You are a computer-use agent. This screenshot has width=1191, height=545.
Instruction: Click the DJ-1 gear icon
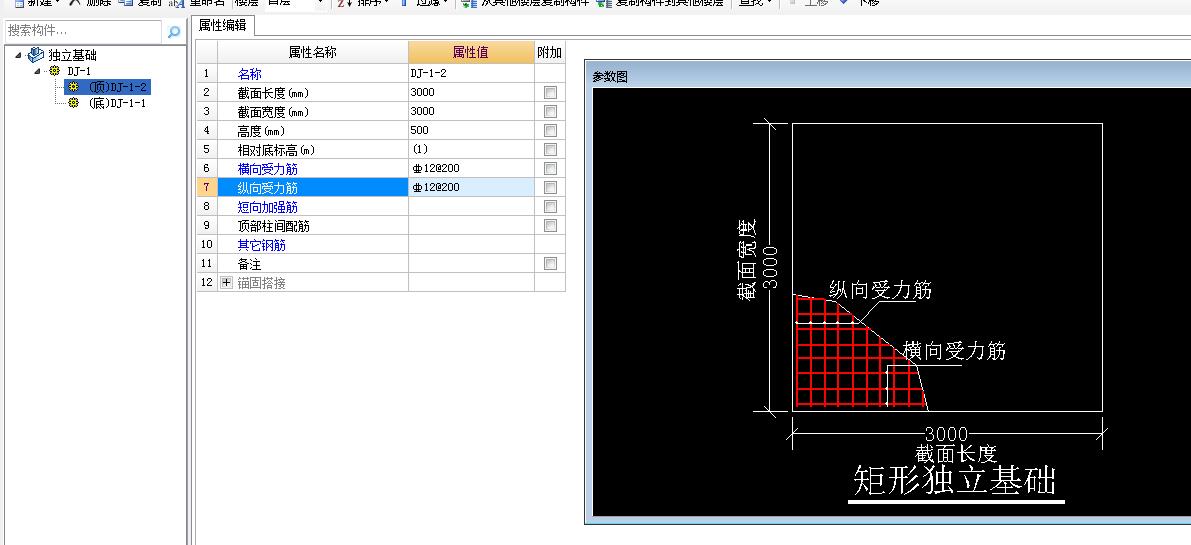point(54,71)
